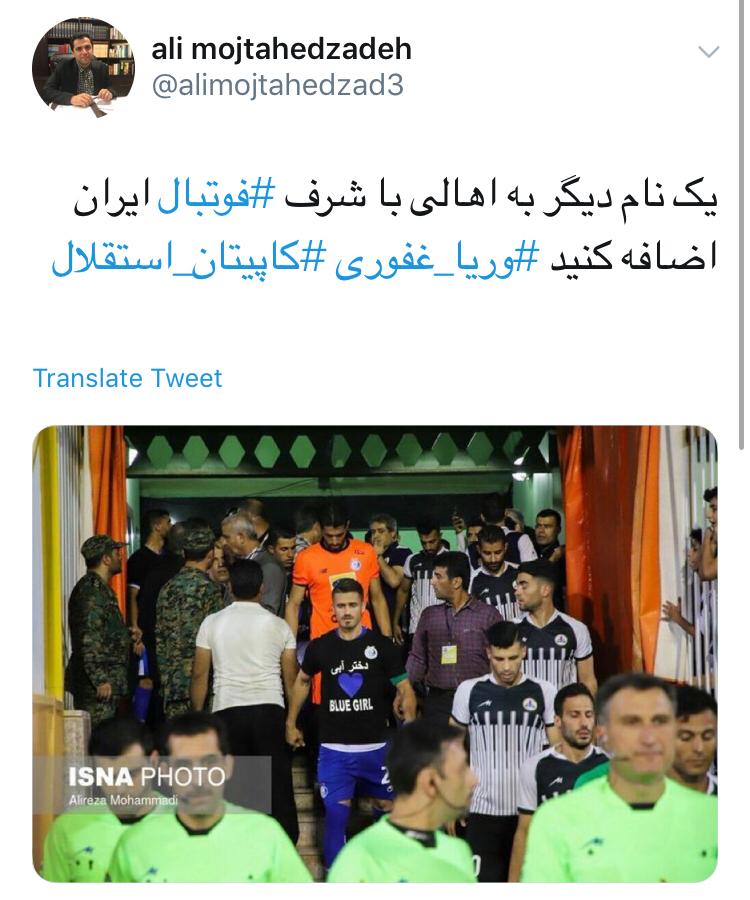Click the ISNA PHOTO watermark
The height and width of the screenshot is (900, 750).
(x=147, y=777)
